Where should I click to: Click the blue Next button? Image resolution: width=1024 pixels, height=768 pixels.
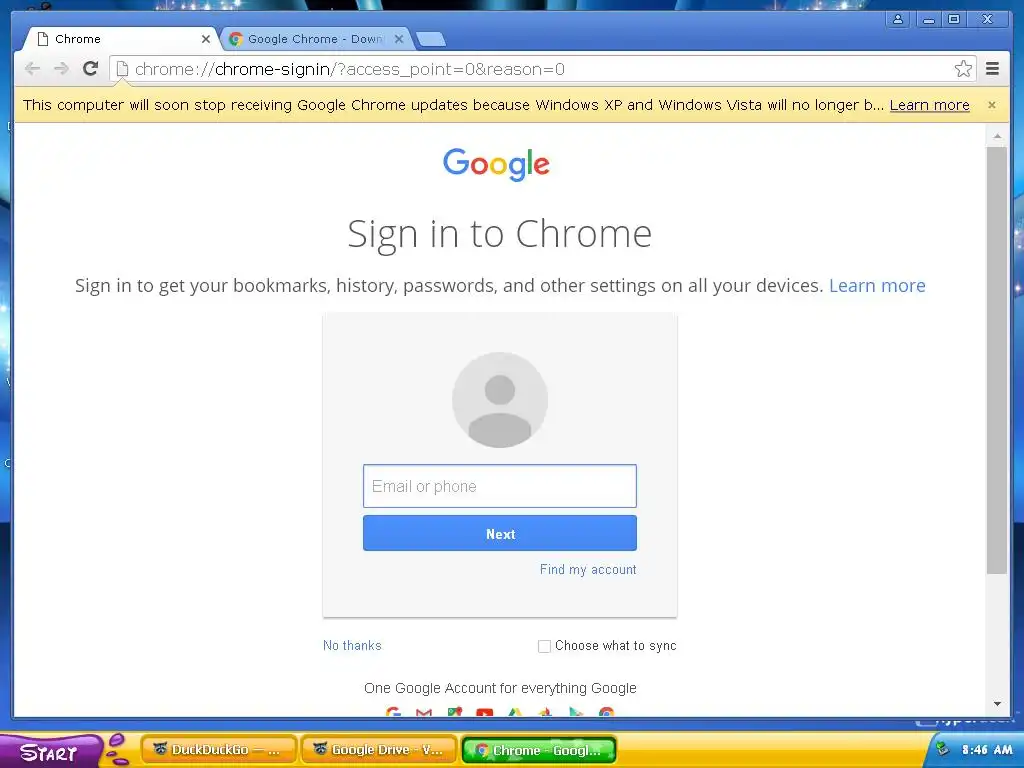coord(500,534)
